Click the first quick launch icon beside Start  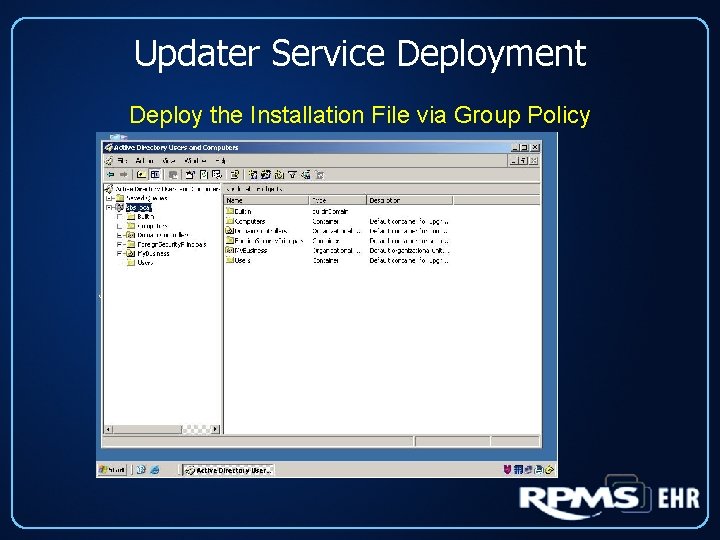[x=141, y=470]
